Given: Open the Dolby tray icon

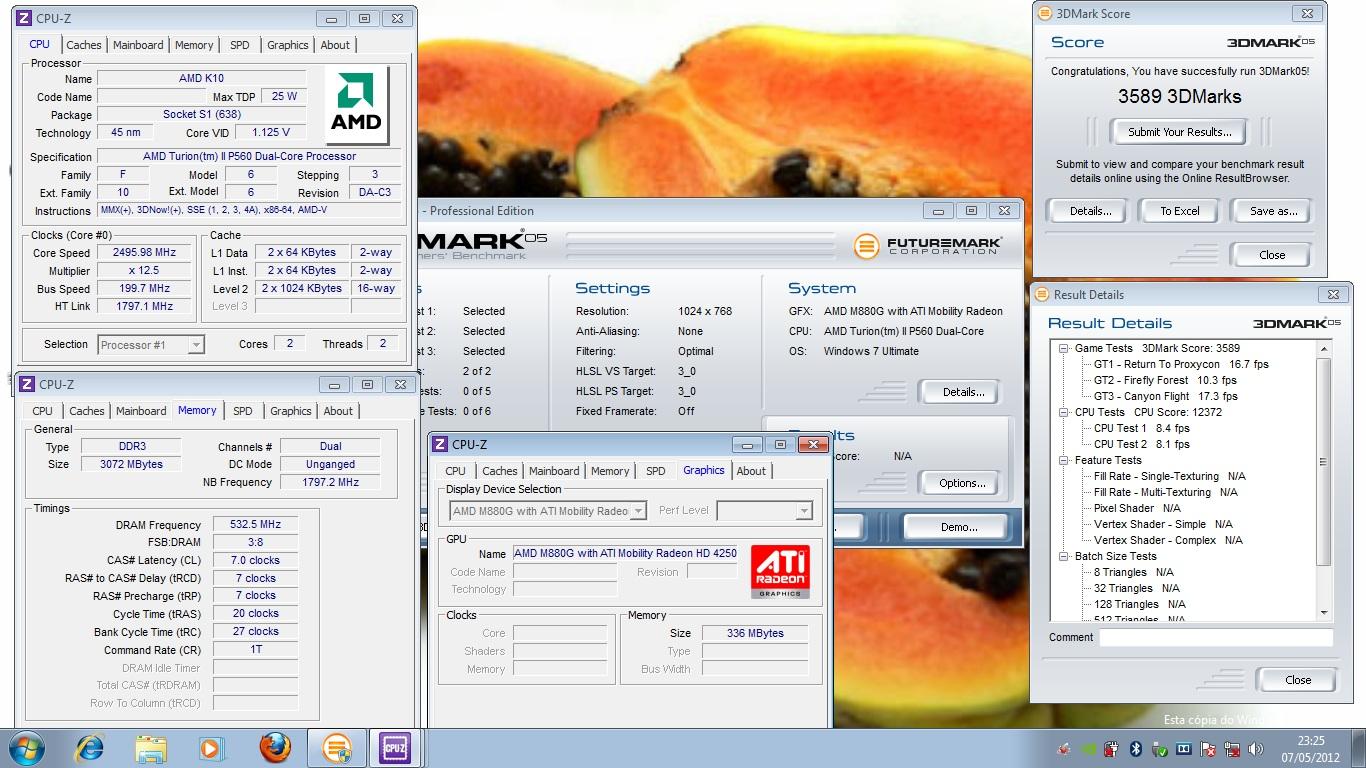Looking at the screenshot, I should pyautogui.click(x=1183, y=748).
